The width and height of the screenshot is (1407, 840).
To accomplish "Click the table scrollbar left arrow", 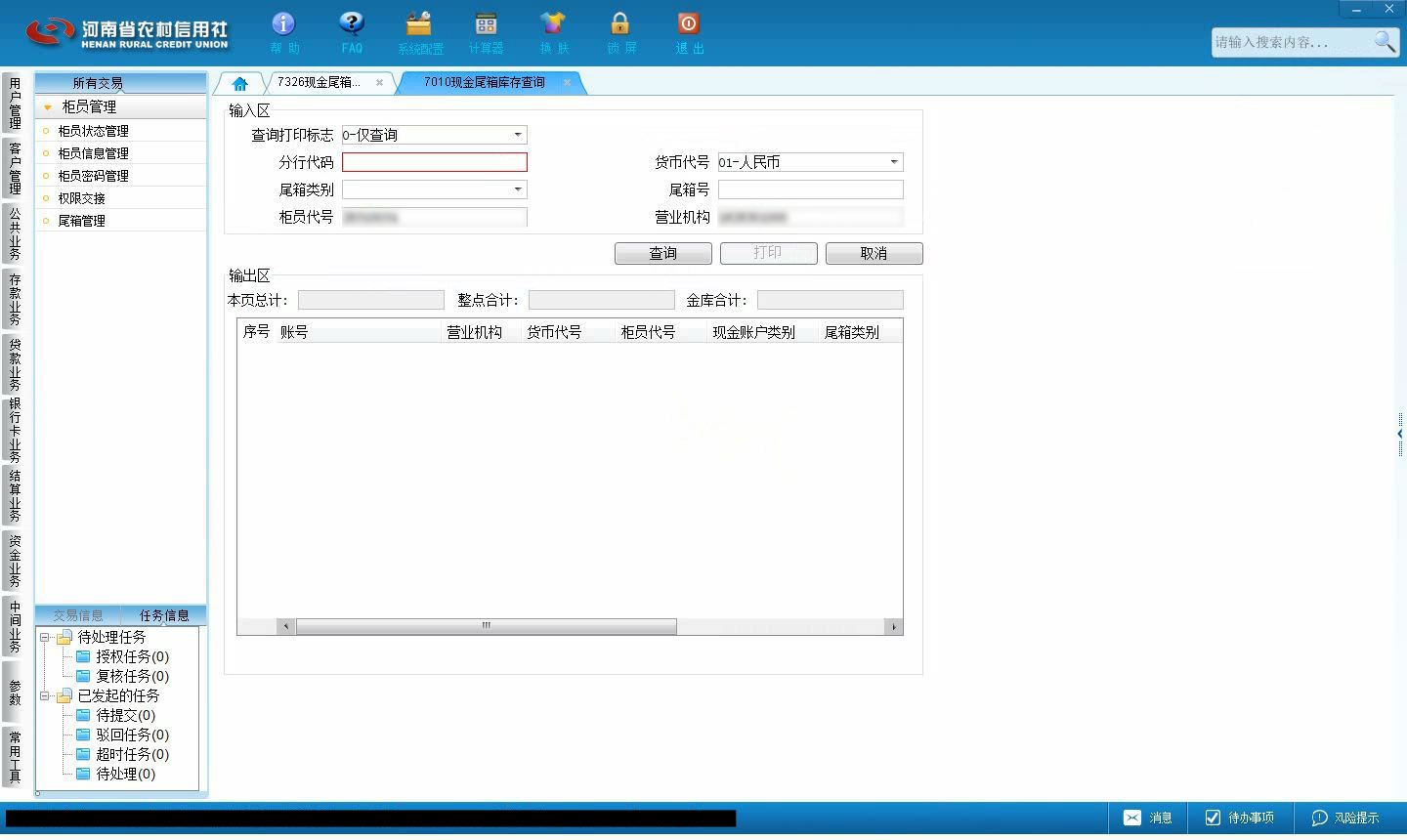I will (x=285, y=626).
